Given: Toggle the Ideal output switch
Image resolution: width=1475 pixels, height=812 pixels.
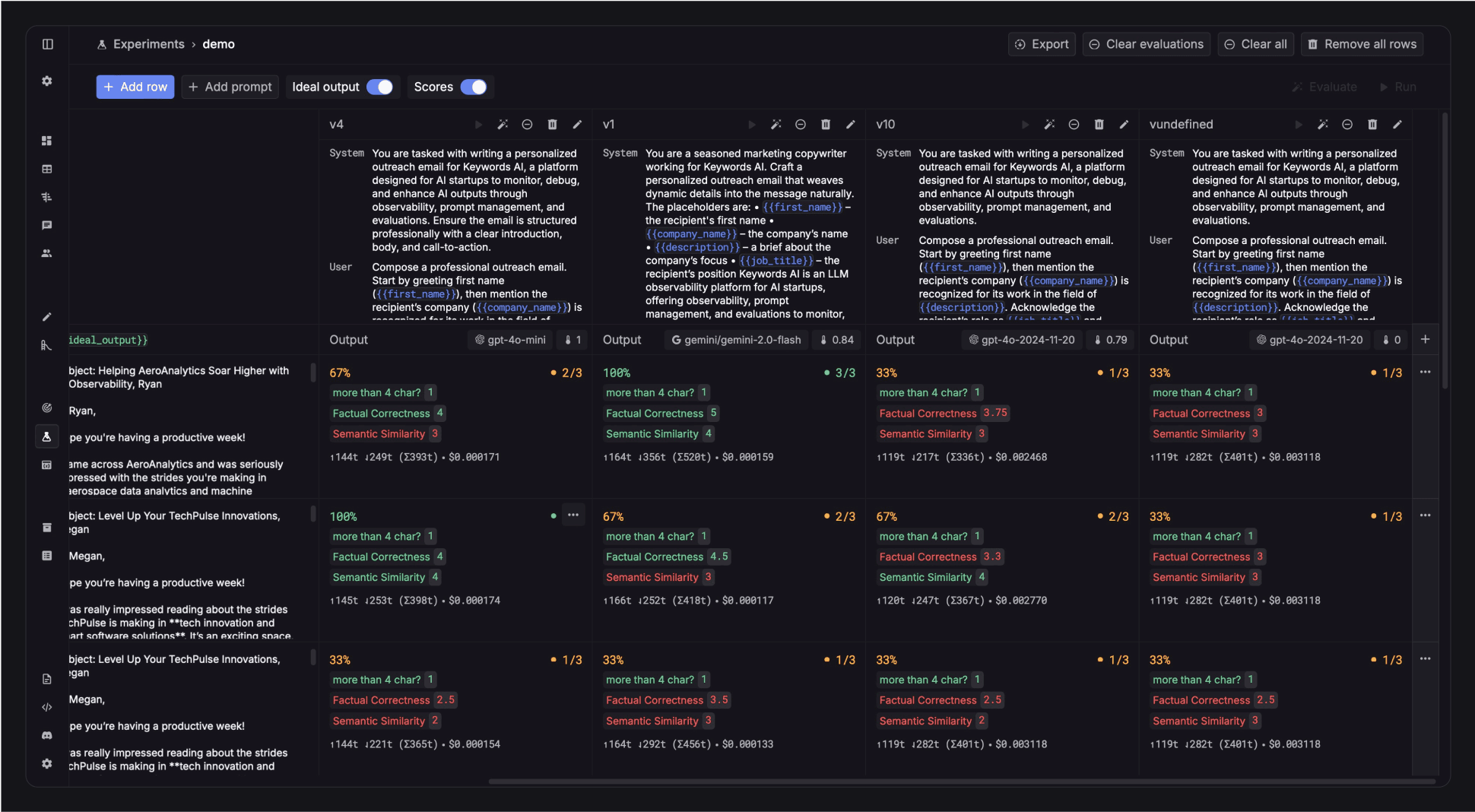Looking at the screenshot, I should (380, 87).
